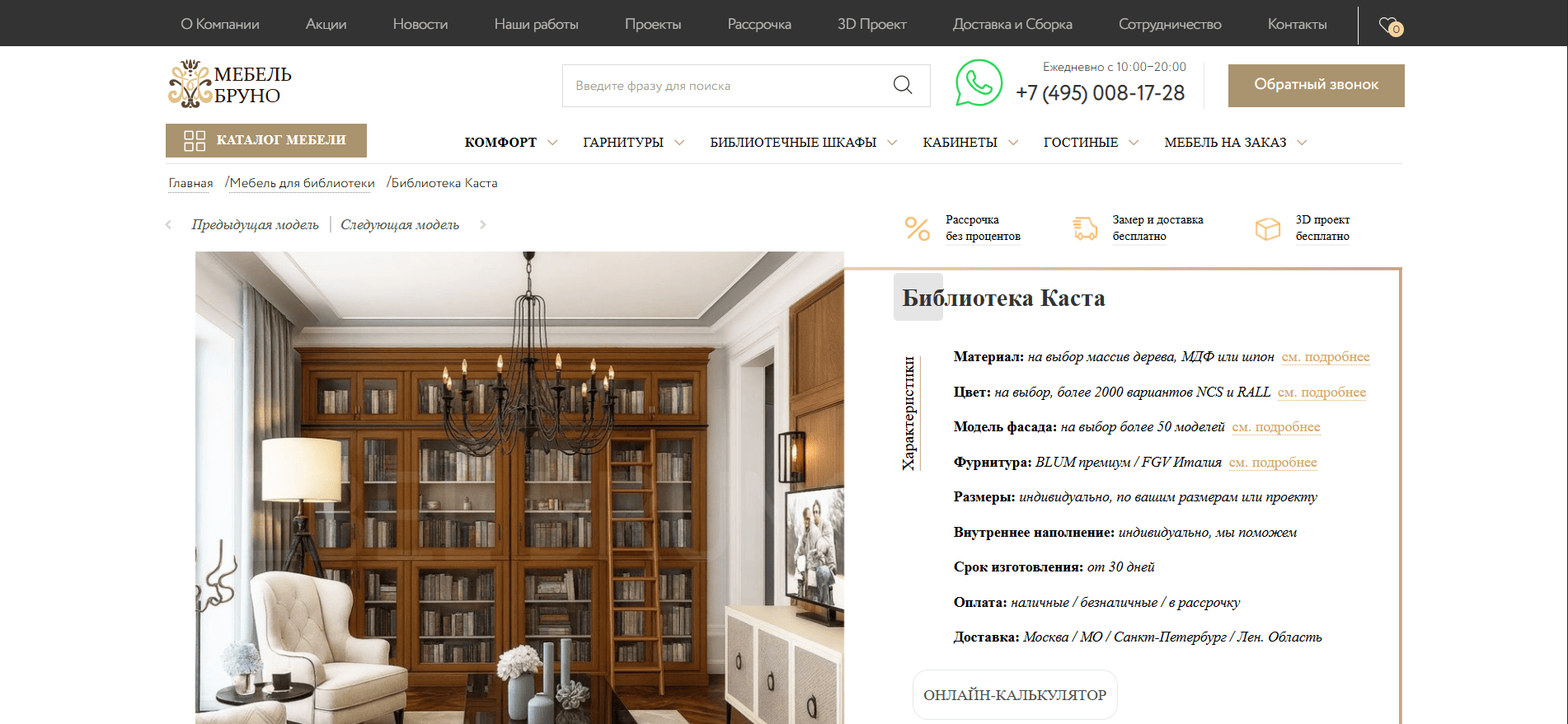Open the Наши работы menu item
1568x724 pixels.
[536, 24]
